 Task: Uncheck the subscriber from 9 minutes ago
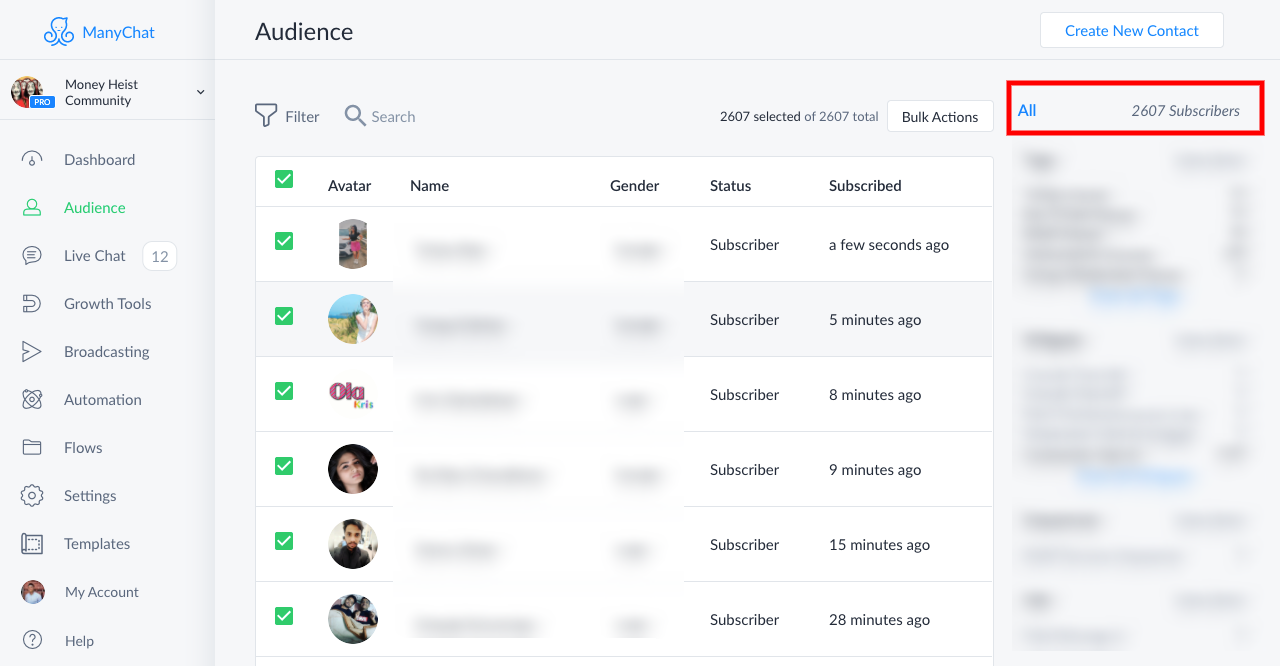(284, 466)
